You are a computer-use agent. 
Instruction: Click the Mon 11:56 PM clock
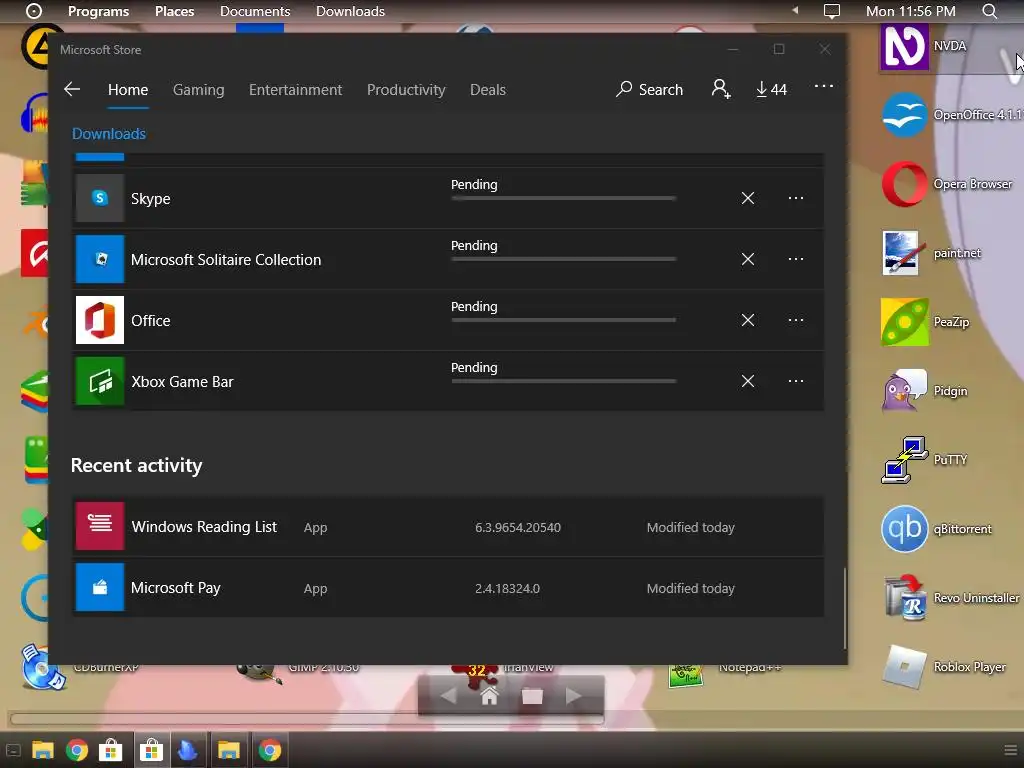910,11
